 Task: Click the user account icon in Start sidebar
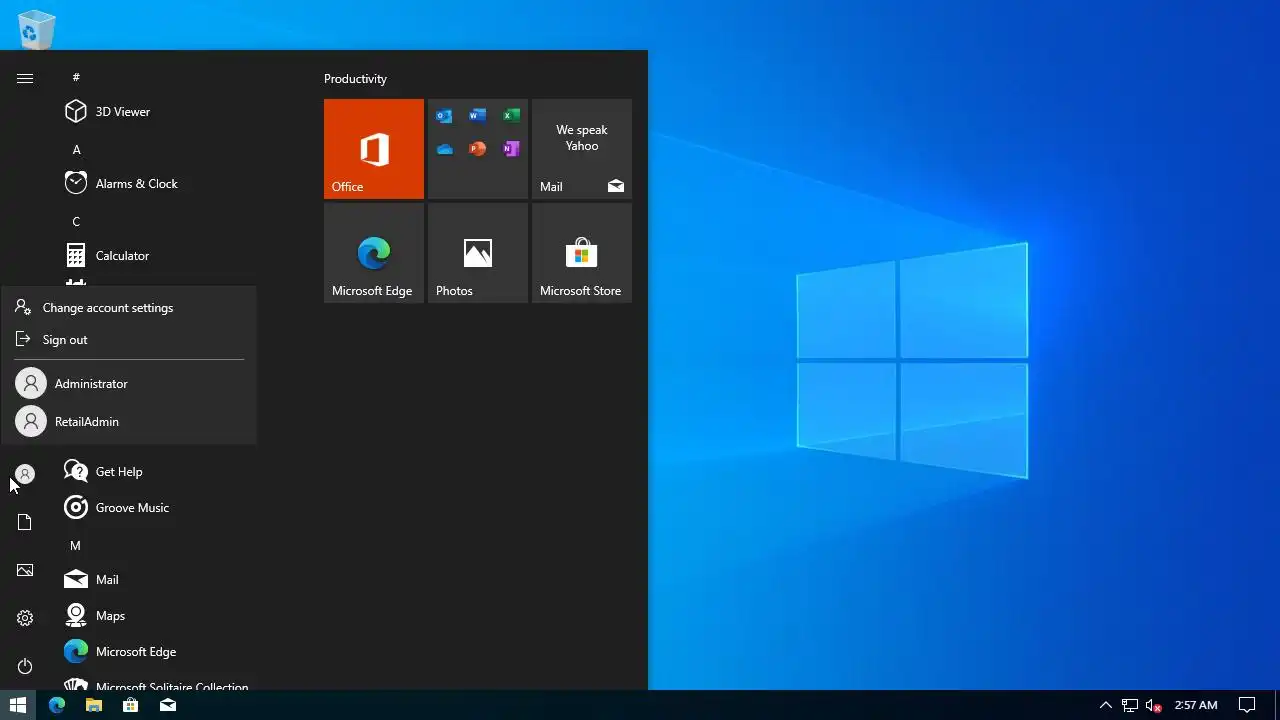(x=25, y=474)
